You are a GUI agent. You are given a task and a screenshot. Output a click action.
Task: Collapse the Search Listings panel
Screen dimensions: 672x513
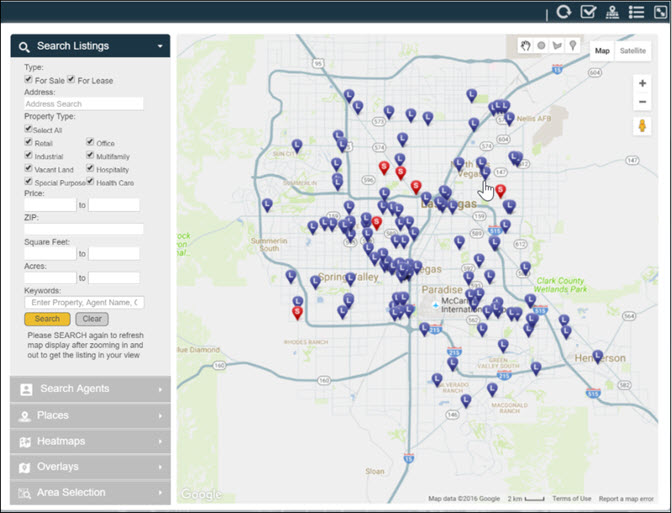159,46
